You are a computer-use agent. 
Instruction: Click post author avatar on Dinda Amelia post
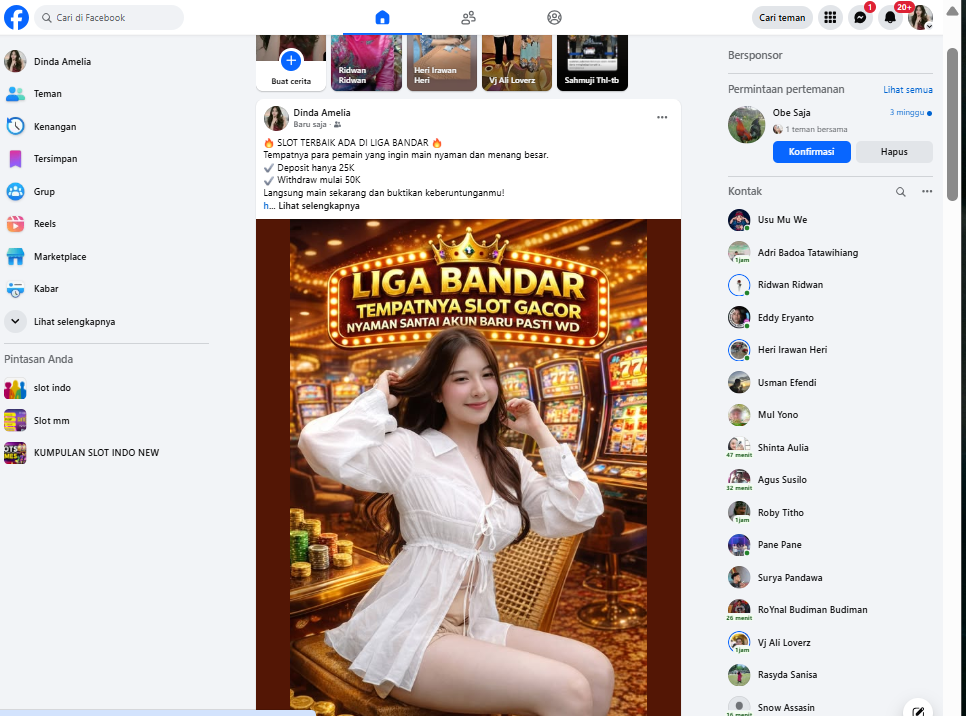[x=276, y=118]
